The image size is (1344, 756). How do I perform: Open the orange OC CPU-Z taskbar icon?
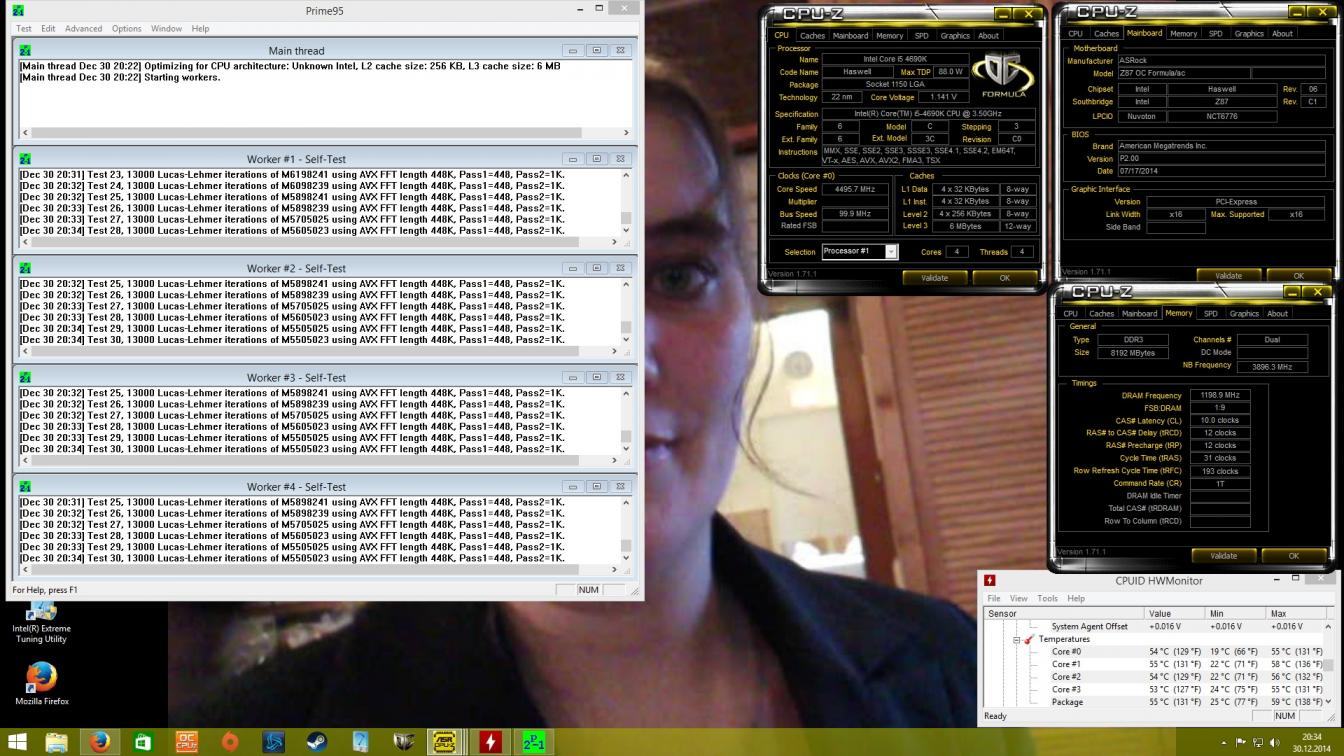[x=186, y=742]
